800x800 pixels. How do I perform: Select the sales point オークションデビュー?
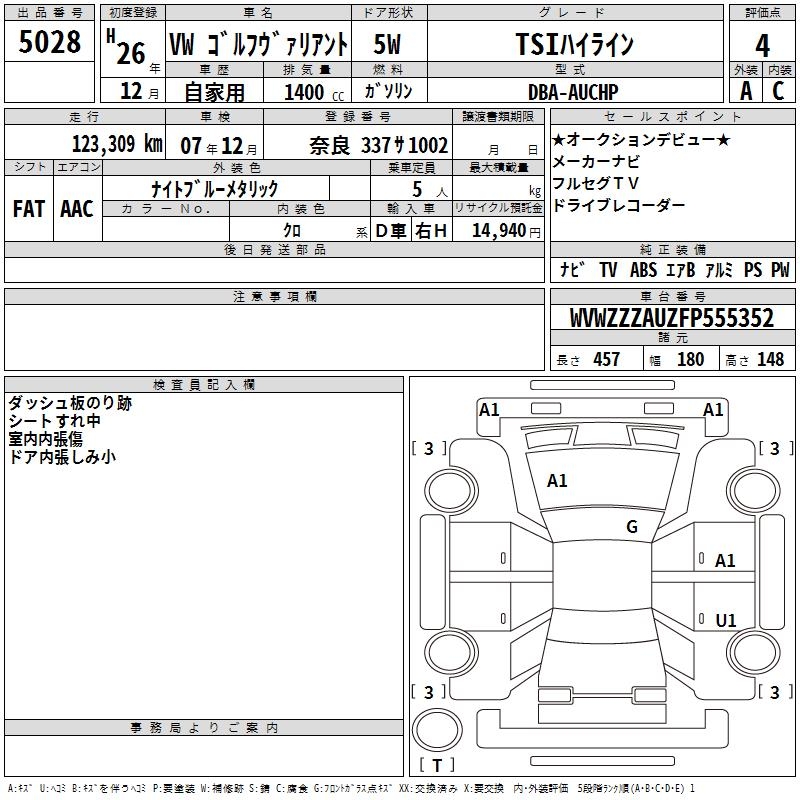[641, 139]
